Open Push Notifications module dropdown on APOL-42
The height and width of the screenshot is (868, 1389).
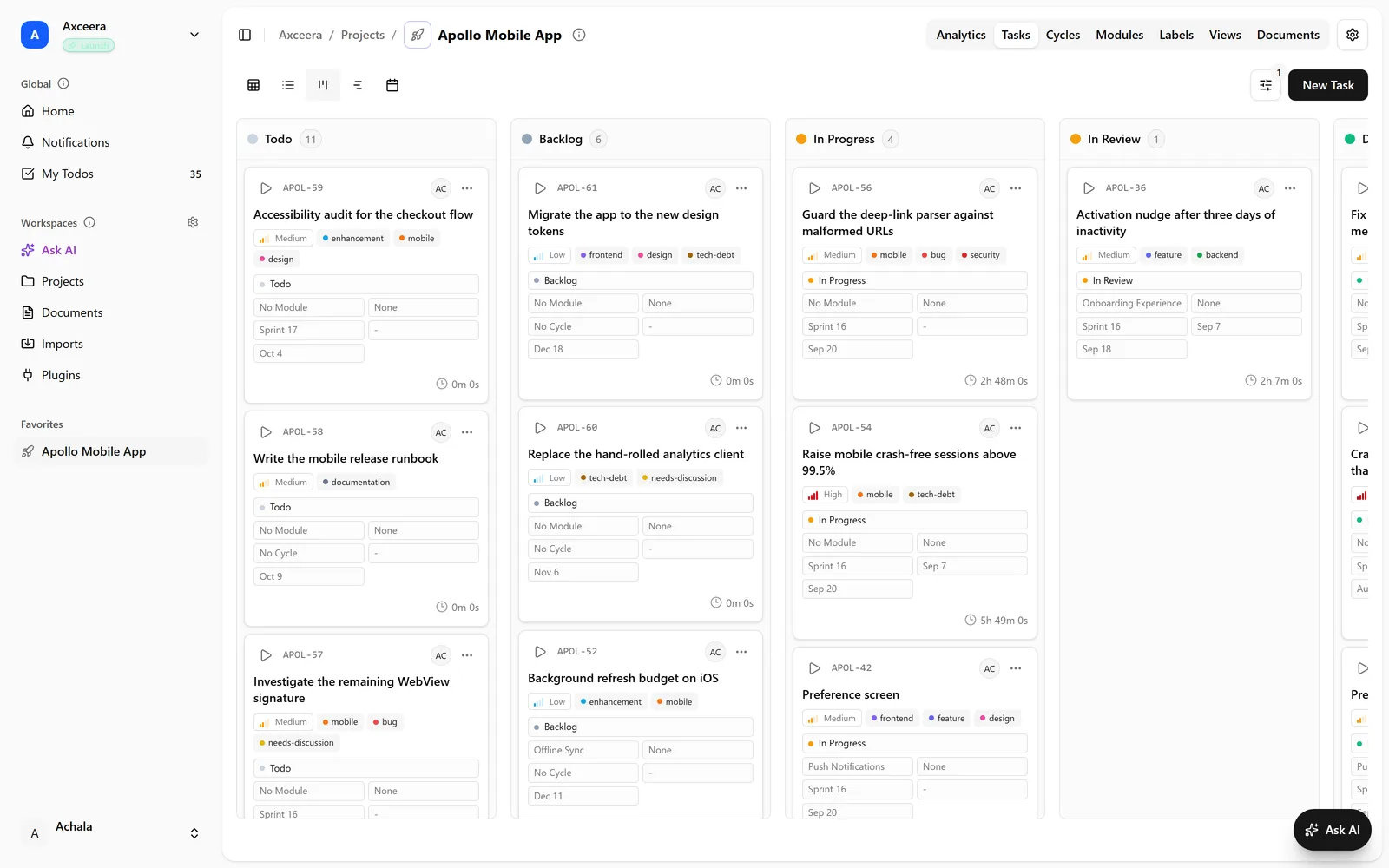tap(857, 766)
